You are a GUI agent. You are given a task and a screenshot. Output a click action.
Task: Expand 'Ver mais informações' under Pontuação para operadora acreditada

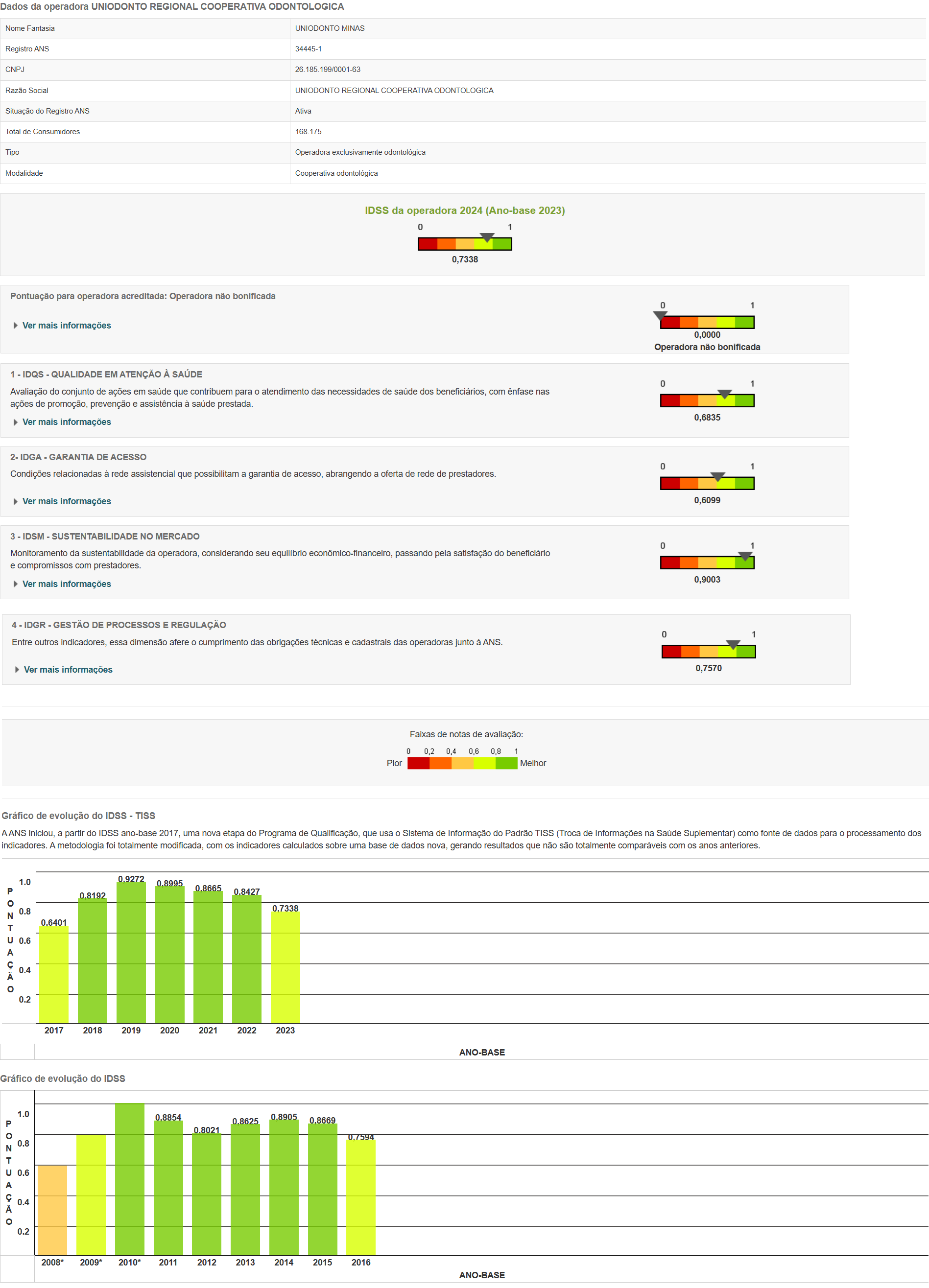(67, 326)
